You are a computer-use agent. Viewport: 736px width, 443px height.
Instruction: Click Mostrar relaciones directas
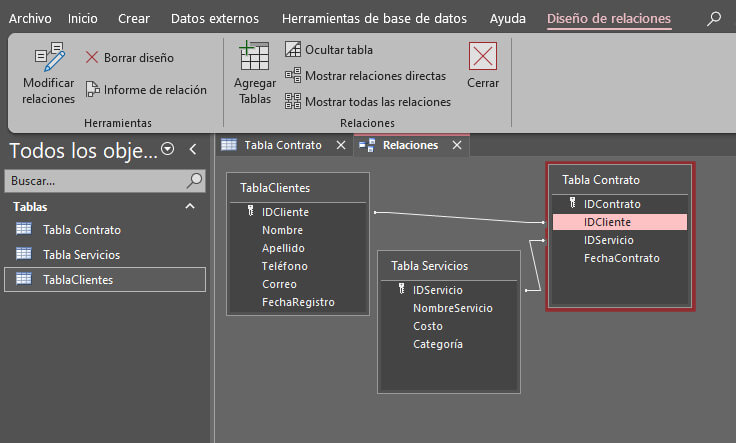click(x=365, y=76)
